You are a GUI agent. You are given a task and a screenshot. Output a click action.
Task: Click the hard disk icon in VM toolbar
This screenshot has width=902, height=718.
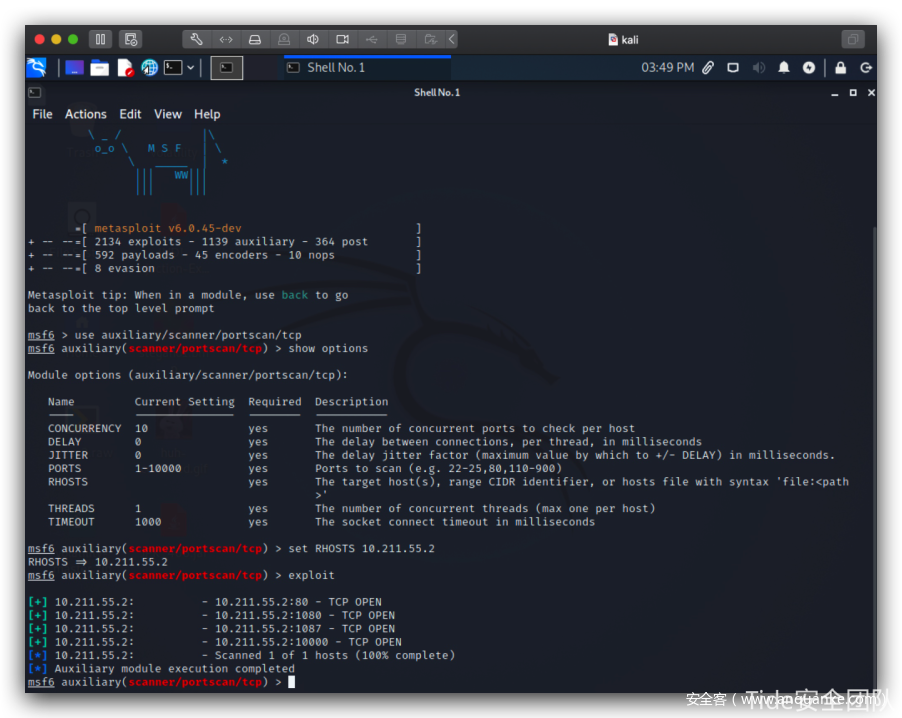255,39
